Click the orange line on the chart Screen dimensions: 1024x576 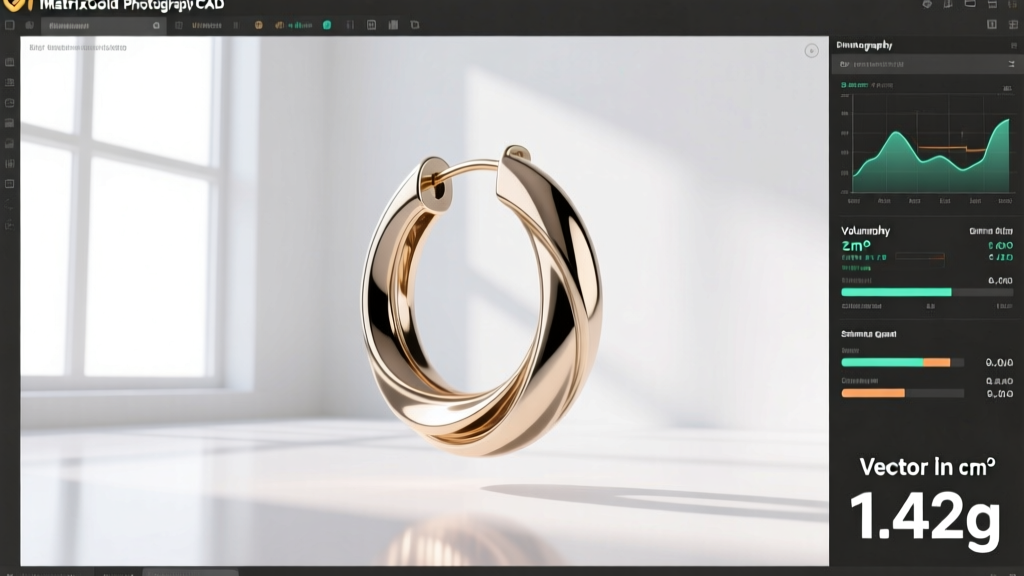pos(952,149)
